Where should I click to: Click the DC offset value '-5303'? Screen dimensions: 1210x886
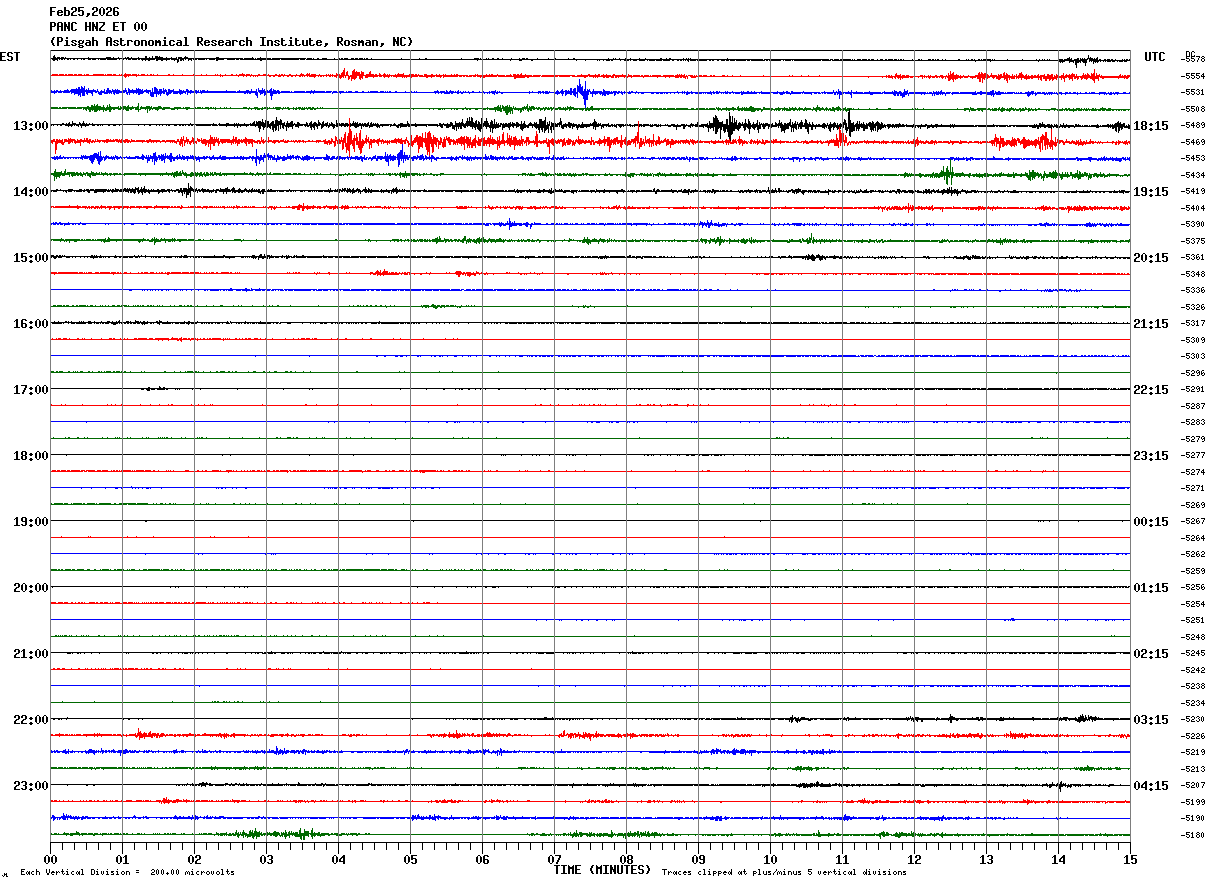(x=1193, y=357)
